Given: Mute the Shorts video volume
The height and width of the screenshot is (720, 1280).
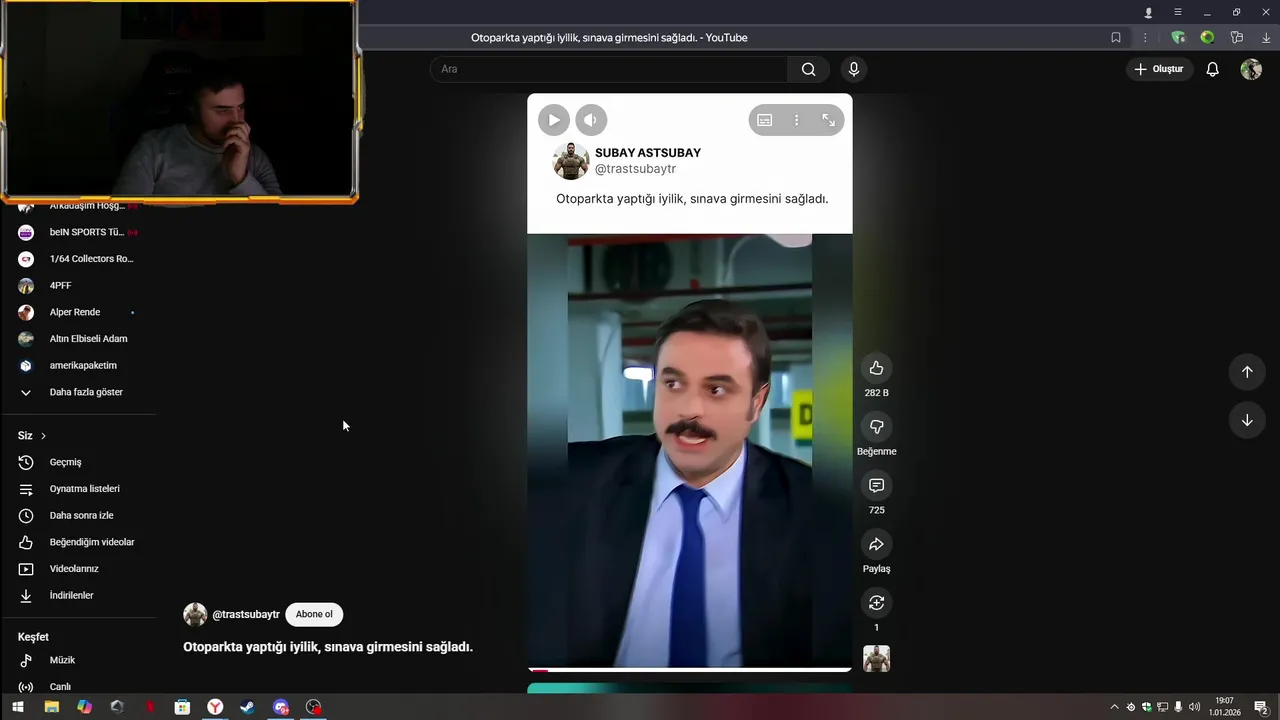Looking at the screenshot, I should tap(591, 120).
